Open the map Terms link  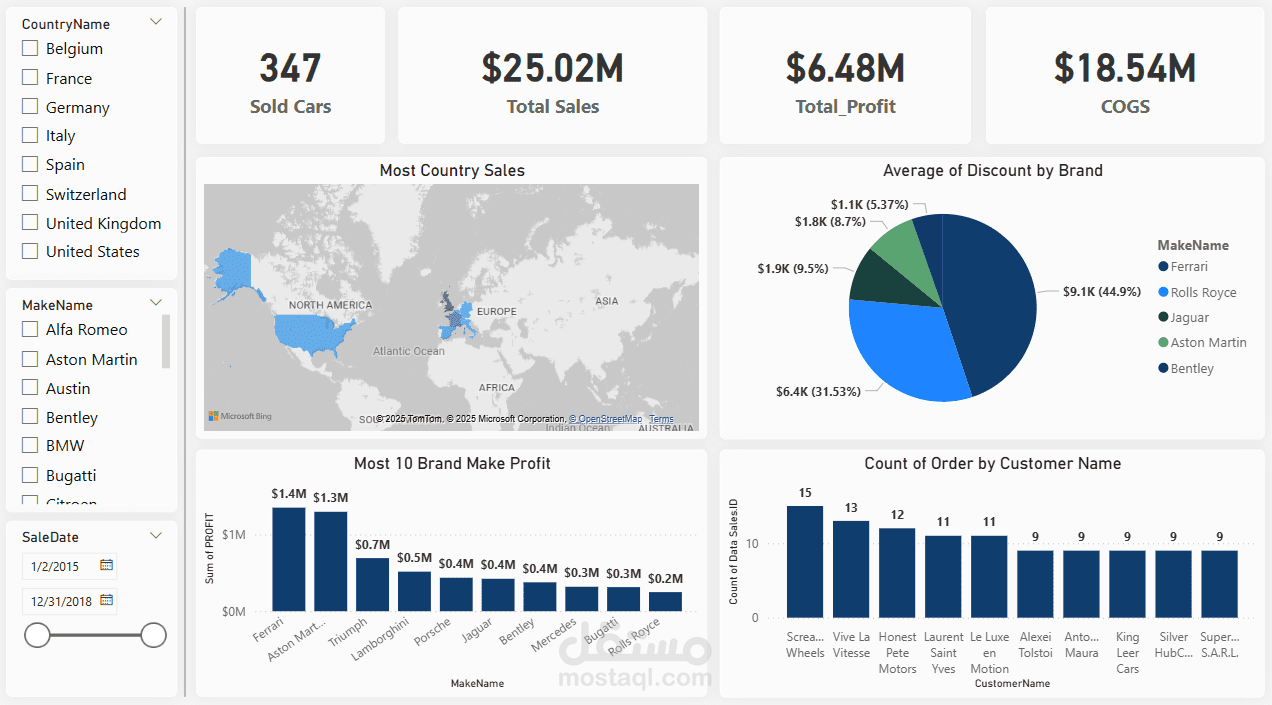point(661,419)
